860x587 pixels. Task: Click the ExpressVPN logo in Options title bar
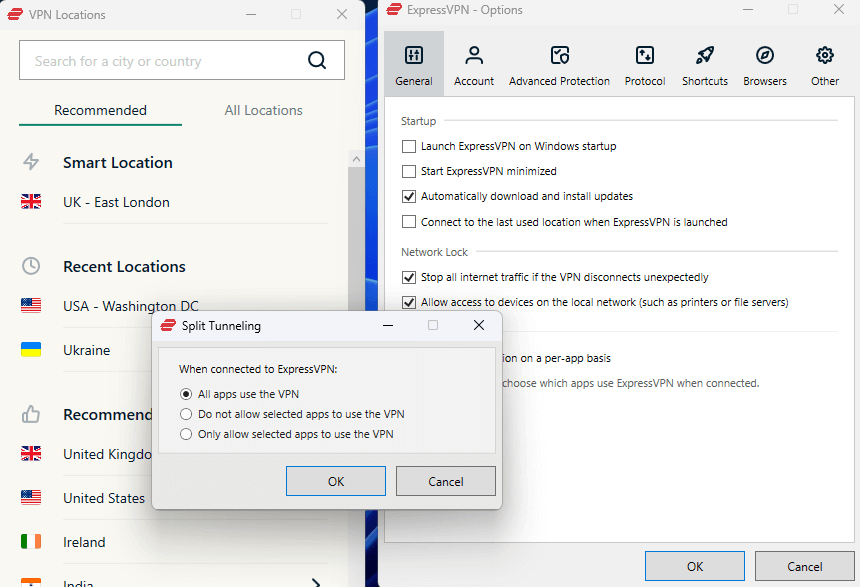pos(394,9)
